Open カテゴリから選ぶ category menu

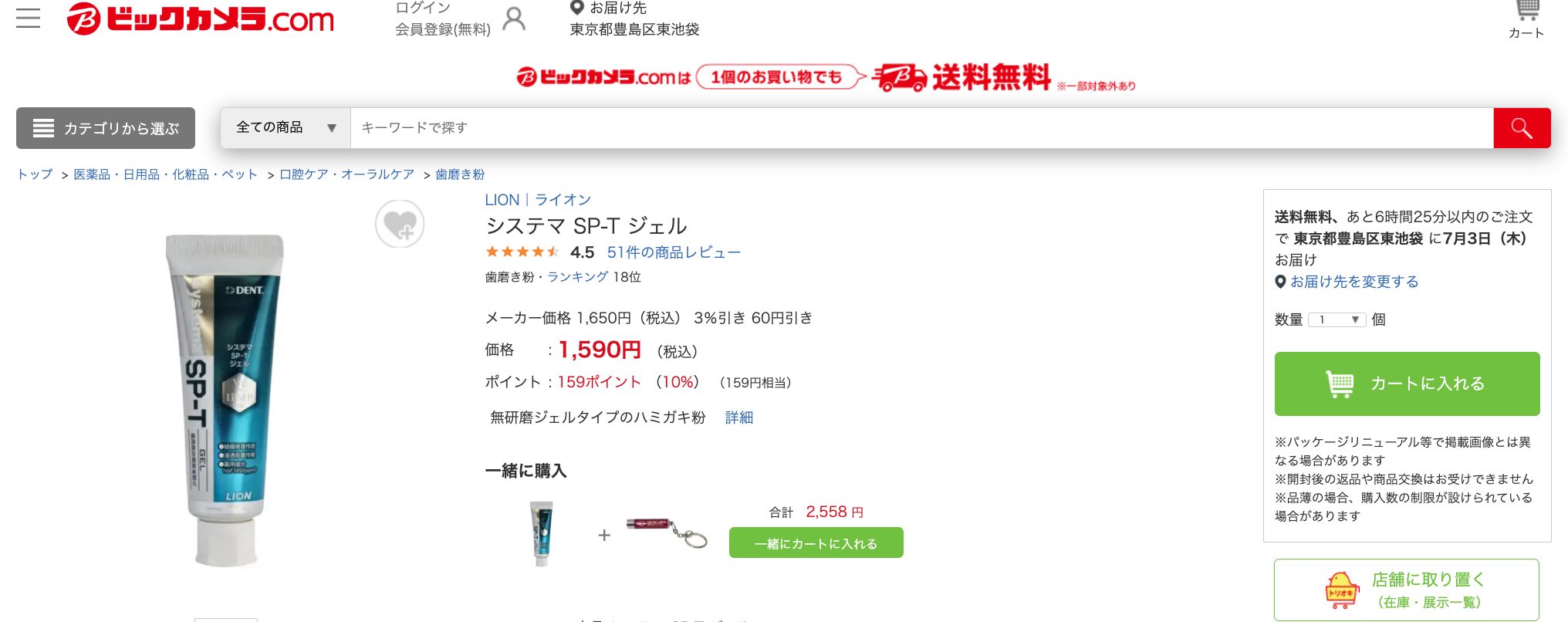coord(106,128)
